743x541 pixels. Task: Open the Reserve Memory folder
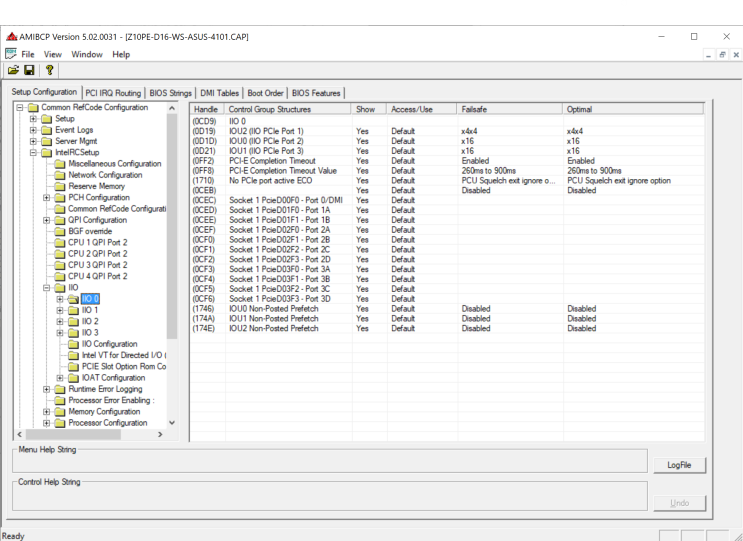[90, 186]
